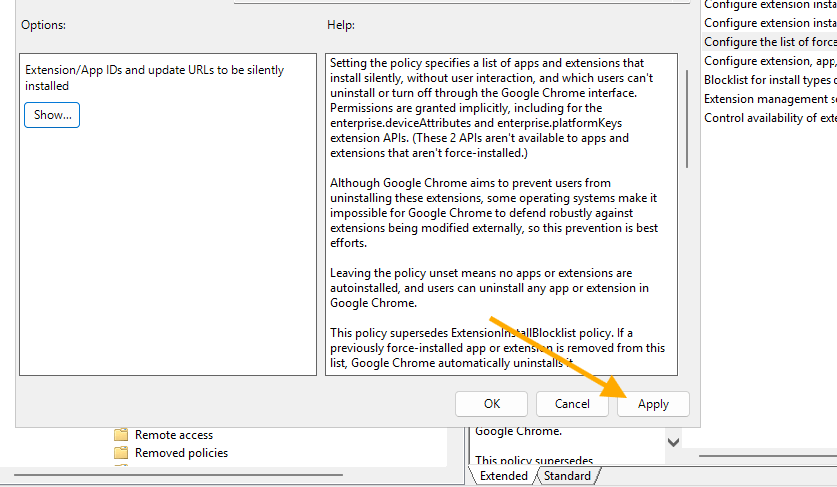Image resolution: width=837 pixels, height=487 pixels.
Task: Click the Removed policies folder icon
Action: [121, 453]
